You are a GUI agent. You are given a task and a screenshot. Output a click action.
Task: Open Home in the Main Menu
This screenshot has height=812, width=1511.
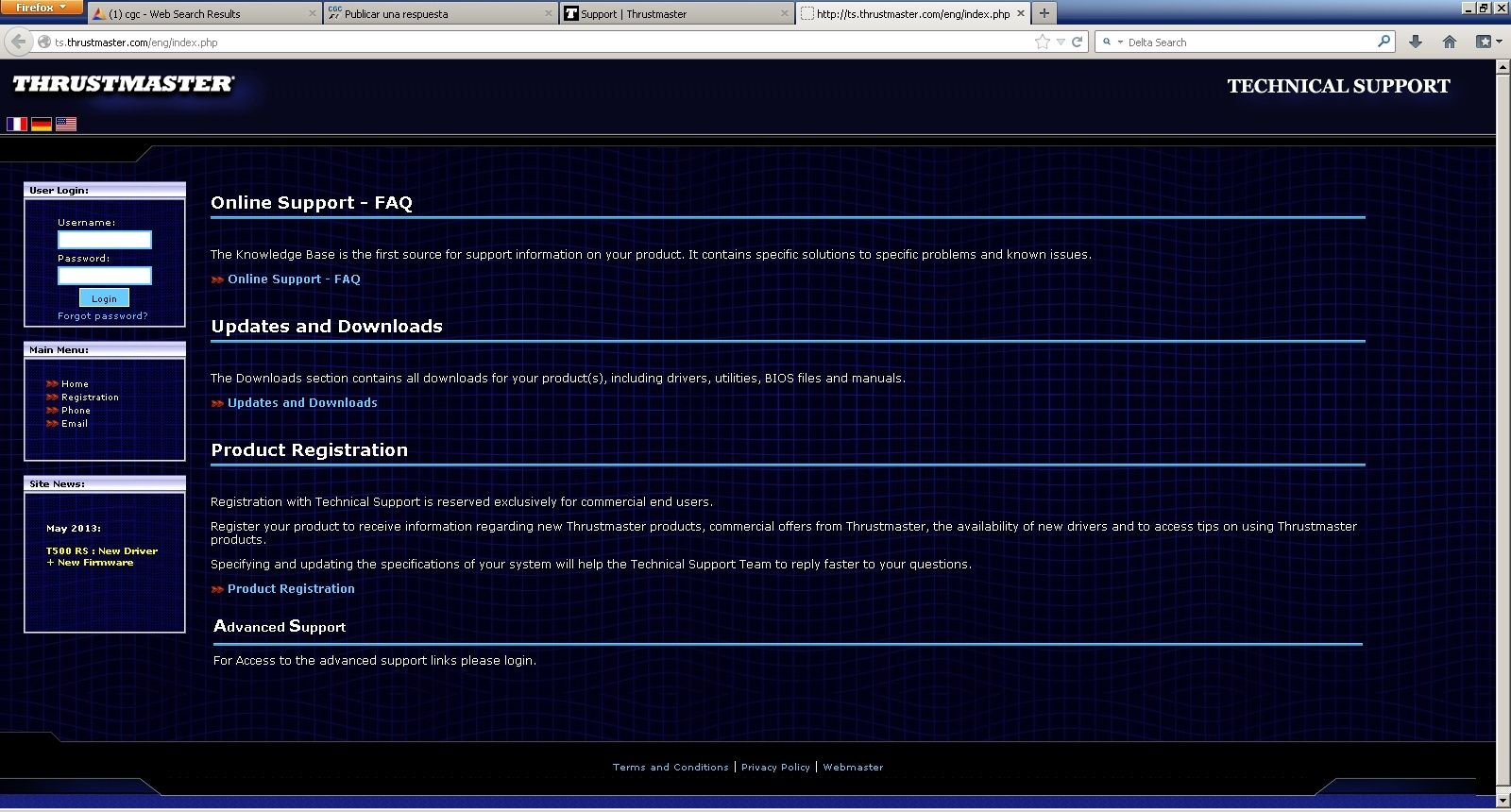(x=75, y=384)
